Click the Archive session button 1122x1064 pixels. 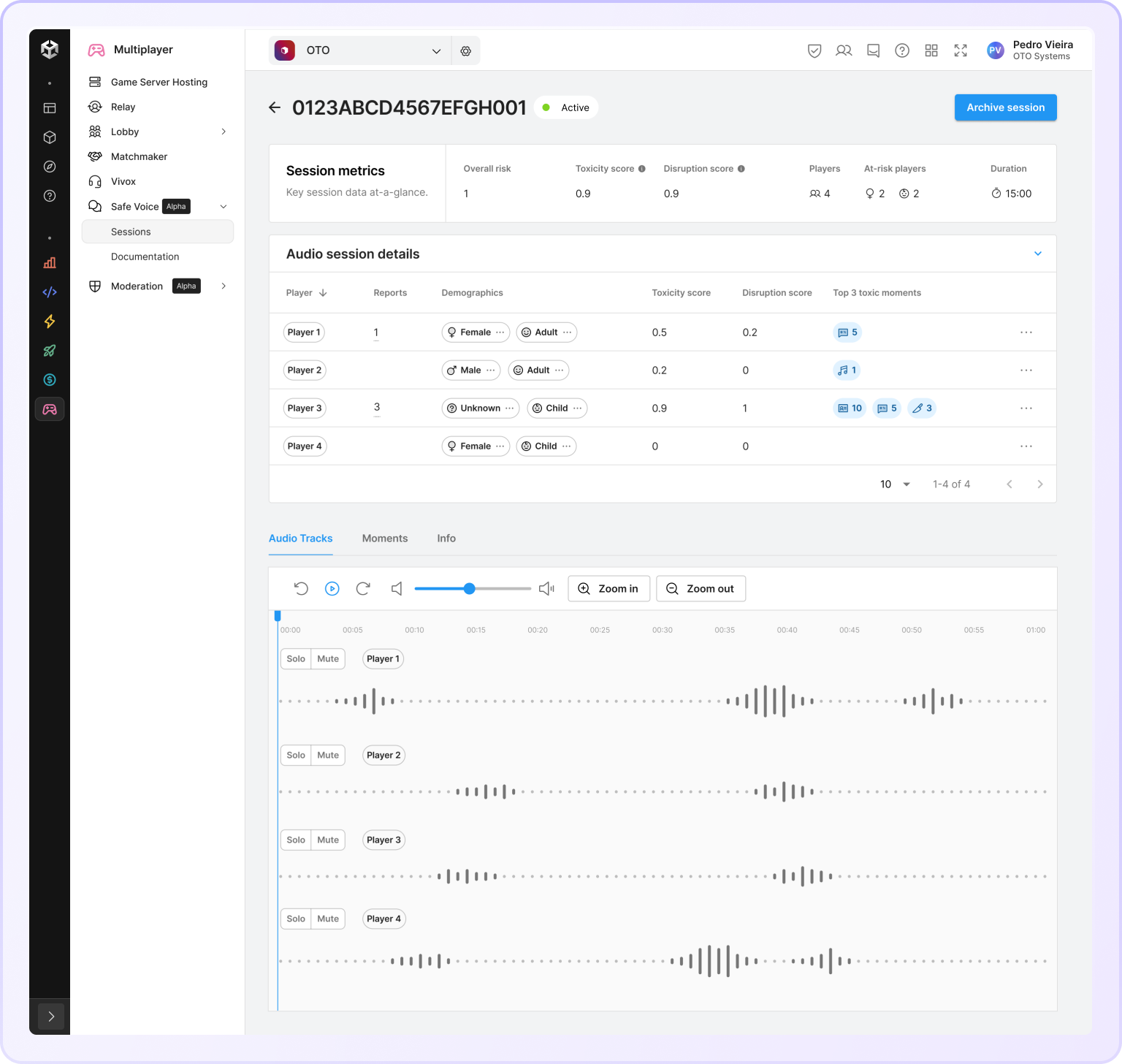[x=1005, y=107]
